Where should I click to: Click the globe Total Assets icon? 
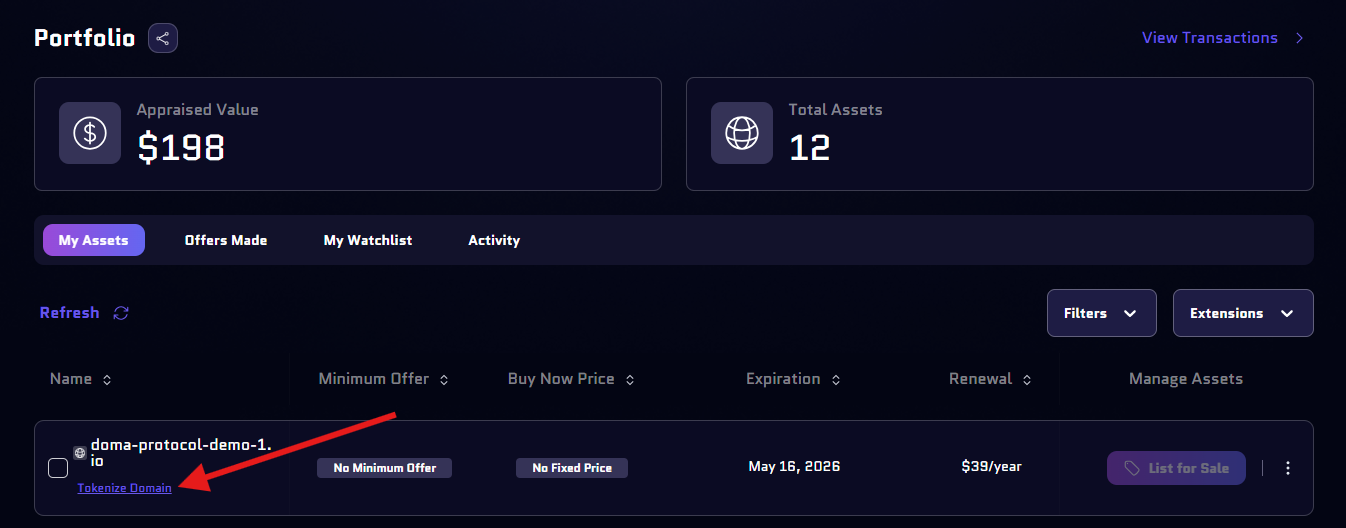pos(742,133)
